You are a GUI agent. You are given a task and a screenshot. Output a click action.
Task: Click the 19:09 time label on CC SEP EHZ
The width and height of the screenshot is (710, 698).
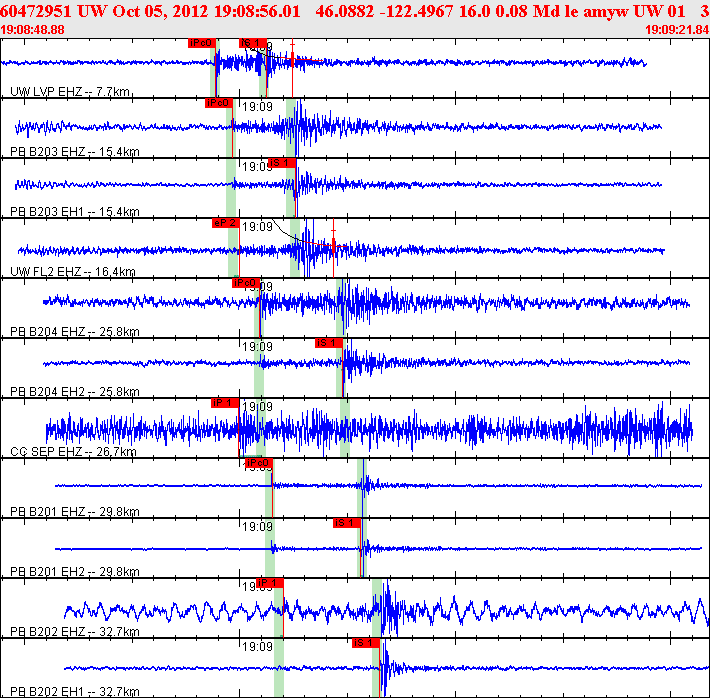(x=258, y=407)
